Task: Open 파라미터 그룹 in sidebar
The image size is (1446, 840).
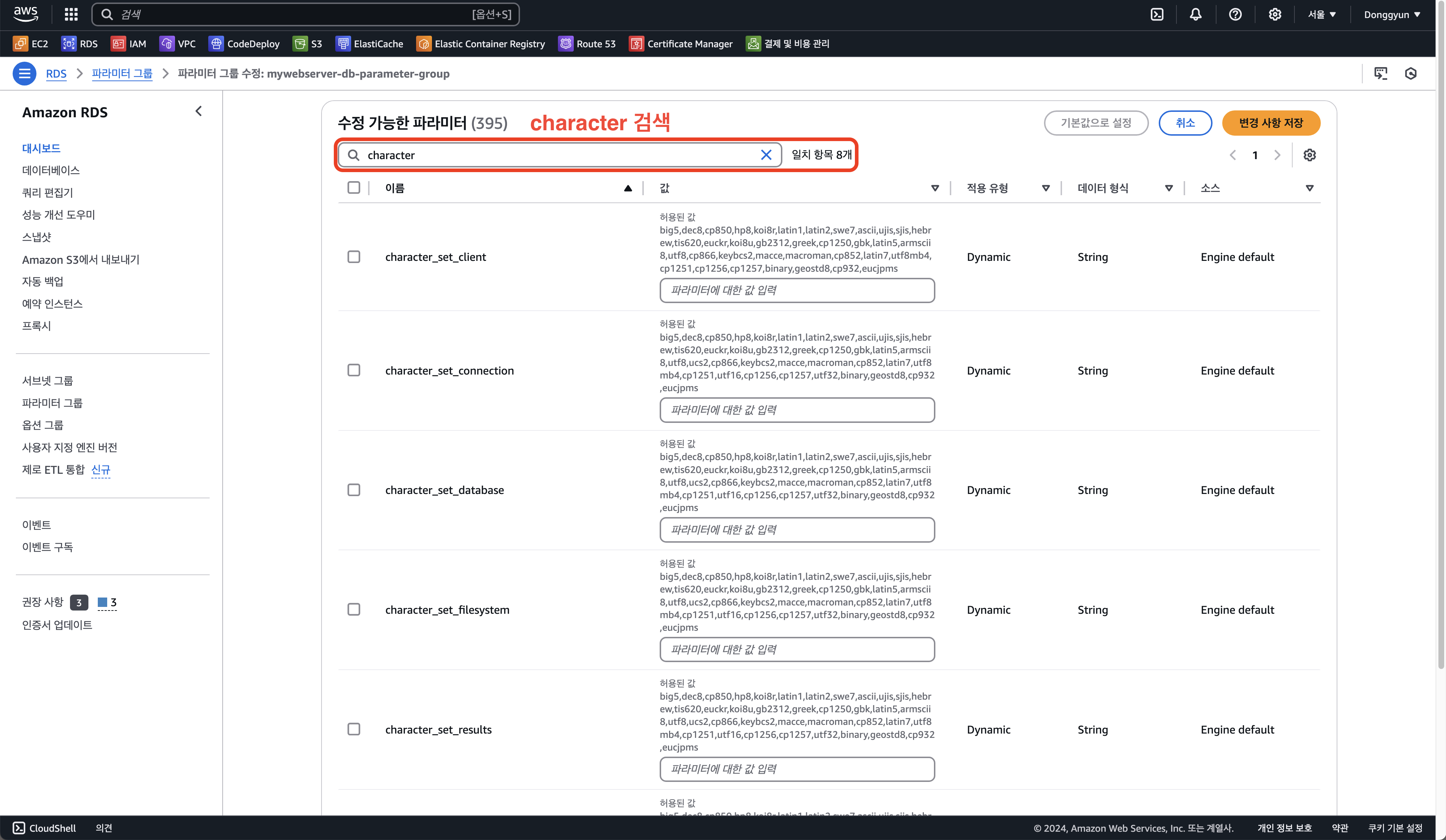Action: [x=52, y=403]
